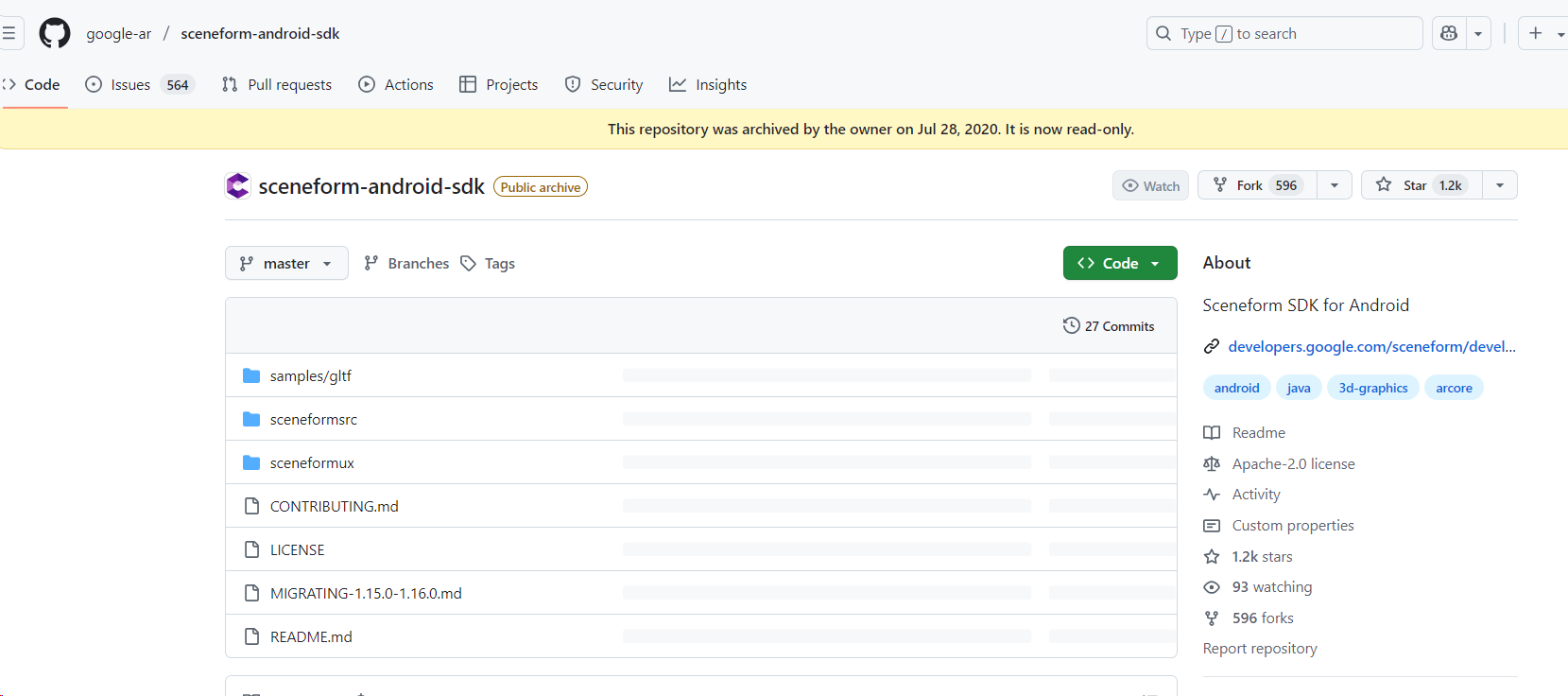1568x696 pixels.
Task: Click the sceneform-android-sdk repository title
Action: pyautogui.click(x=371, y=186)
